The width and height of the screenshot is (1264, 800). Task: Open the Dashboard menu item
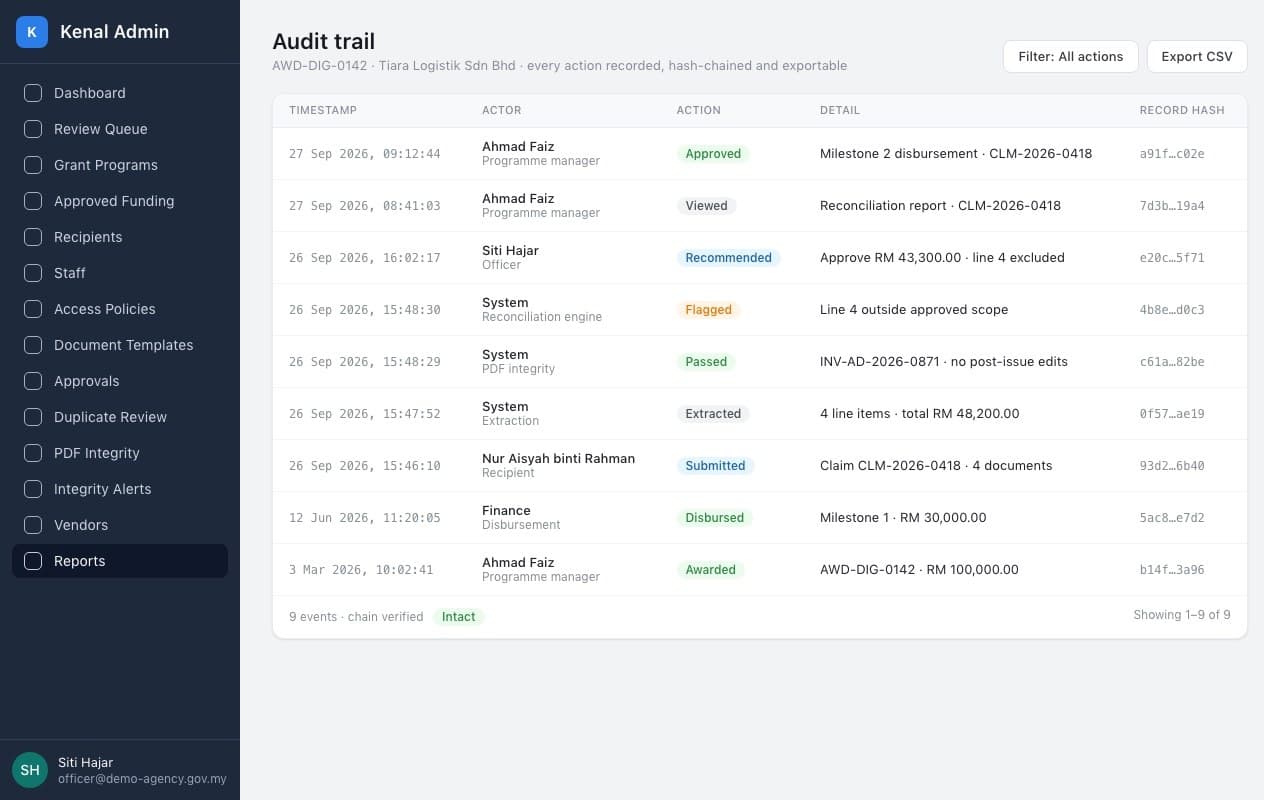120,93
